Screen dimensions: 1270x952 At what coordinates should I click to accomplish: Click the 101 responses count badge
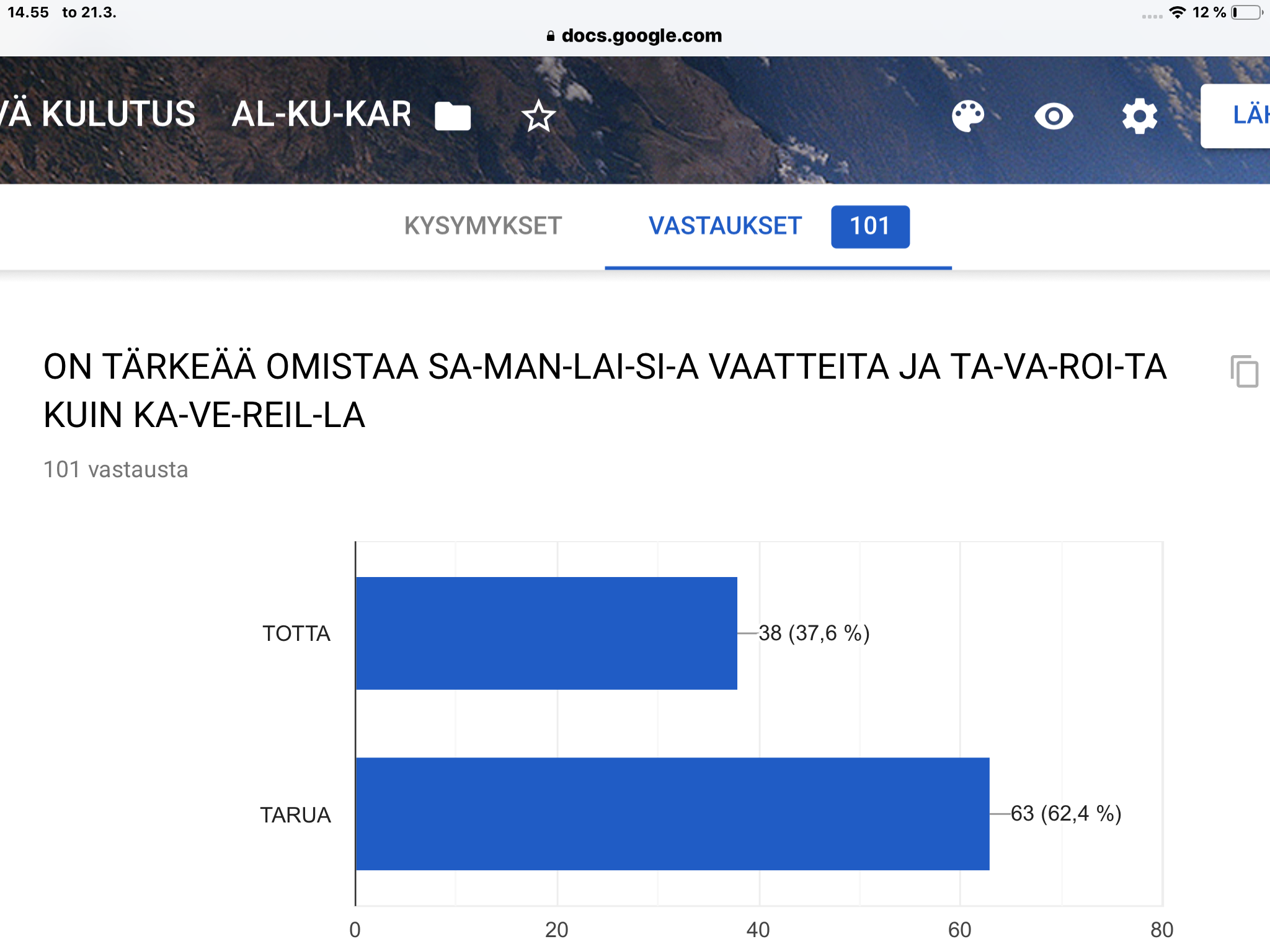[x=870, y=227]
